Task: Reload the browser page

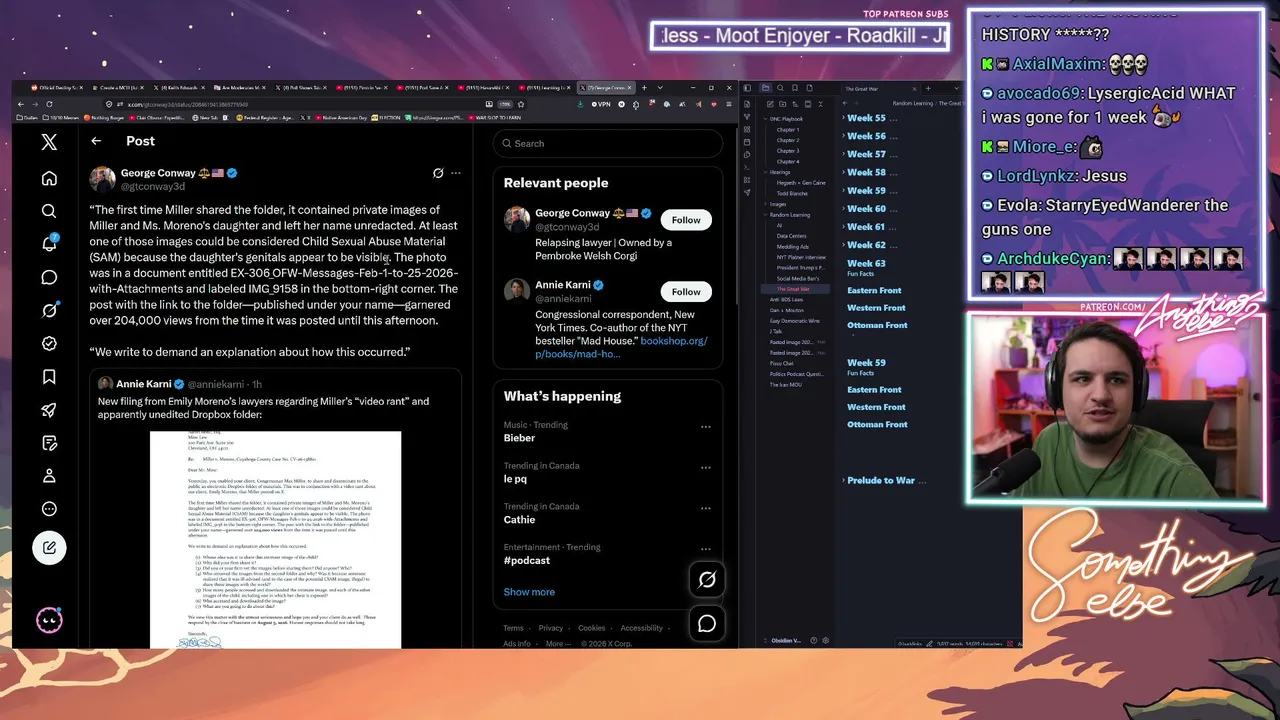Action: coord(49,104)
